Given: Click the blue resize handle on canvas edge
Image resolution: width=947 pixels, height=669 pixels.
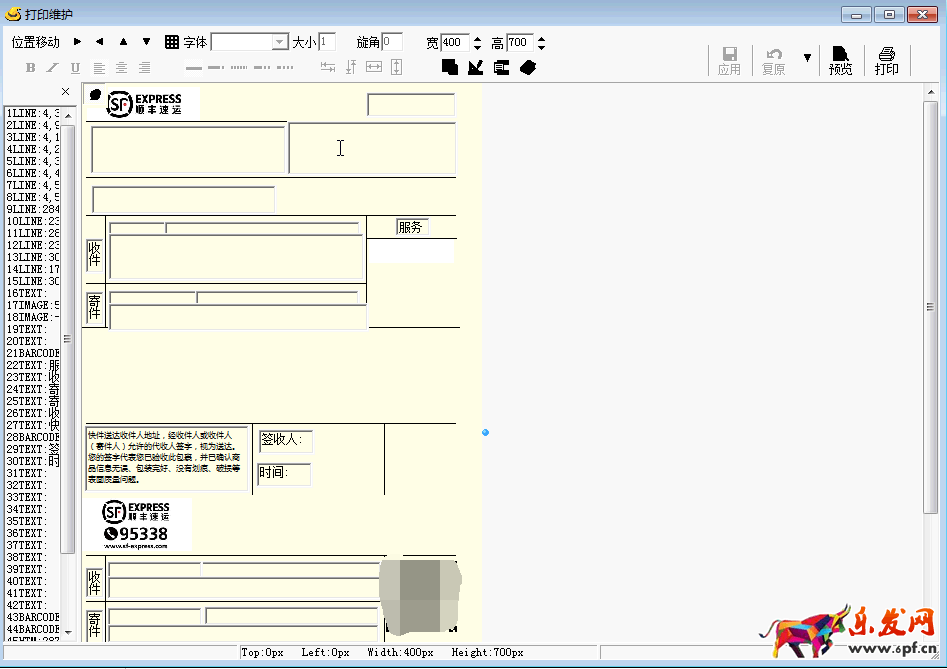Looking at the screenshot, I should (x=485, y=432).
